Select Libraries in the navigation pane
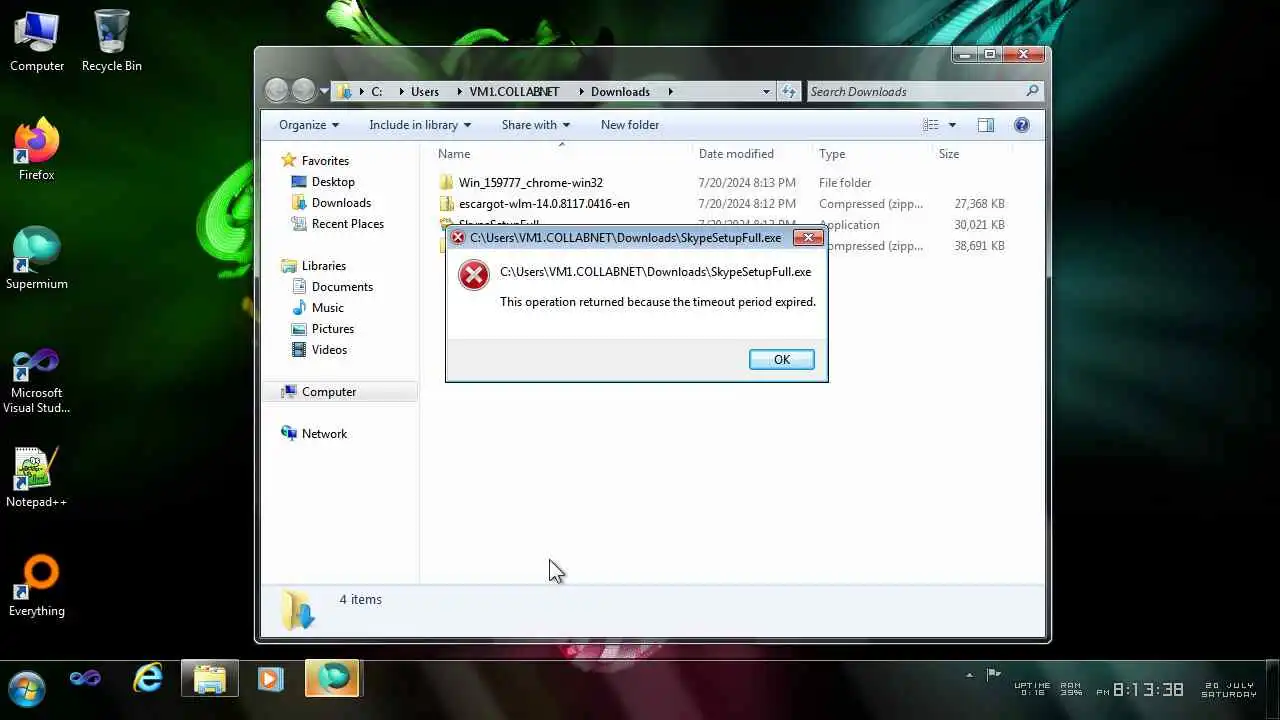 324,266
